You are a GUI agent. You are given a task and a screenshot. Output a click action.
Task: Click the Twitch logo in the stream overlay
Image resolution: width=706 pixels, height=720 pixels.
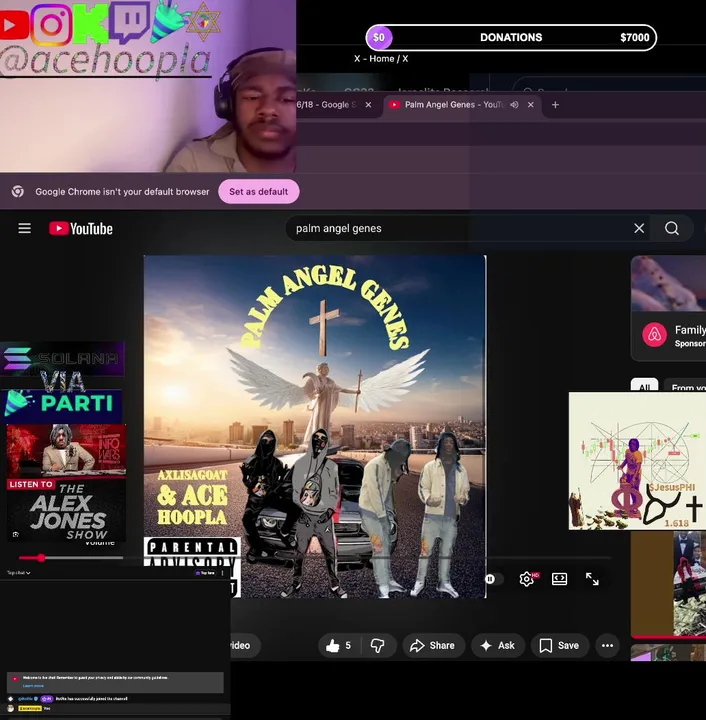(x=131, y=22)
